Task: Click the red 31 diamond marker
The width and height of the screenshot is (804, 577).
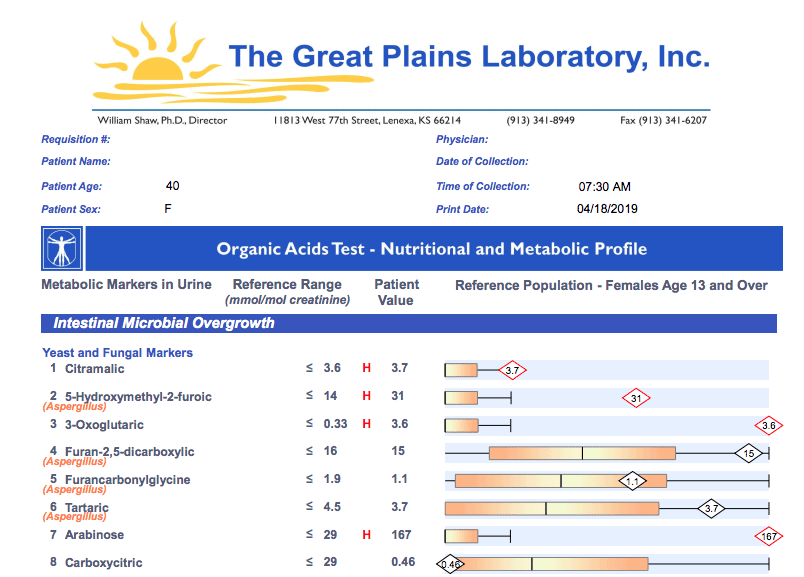Action: [636, 398]
